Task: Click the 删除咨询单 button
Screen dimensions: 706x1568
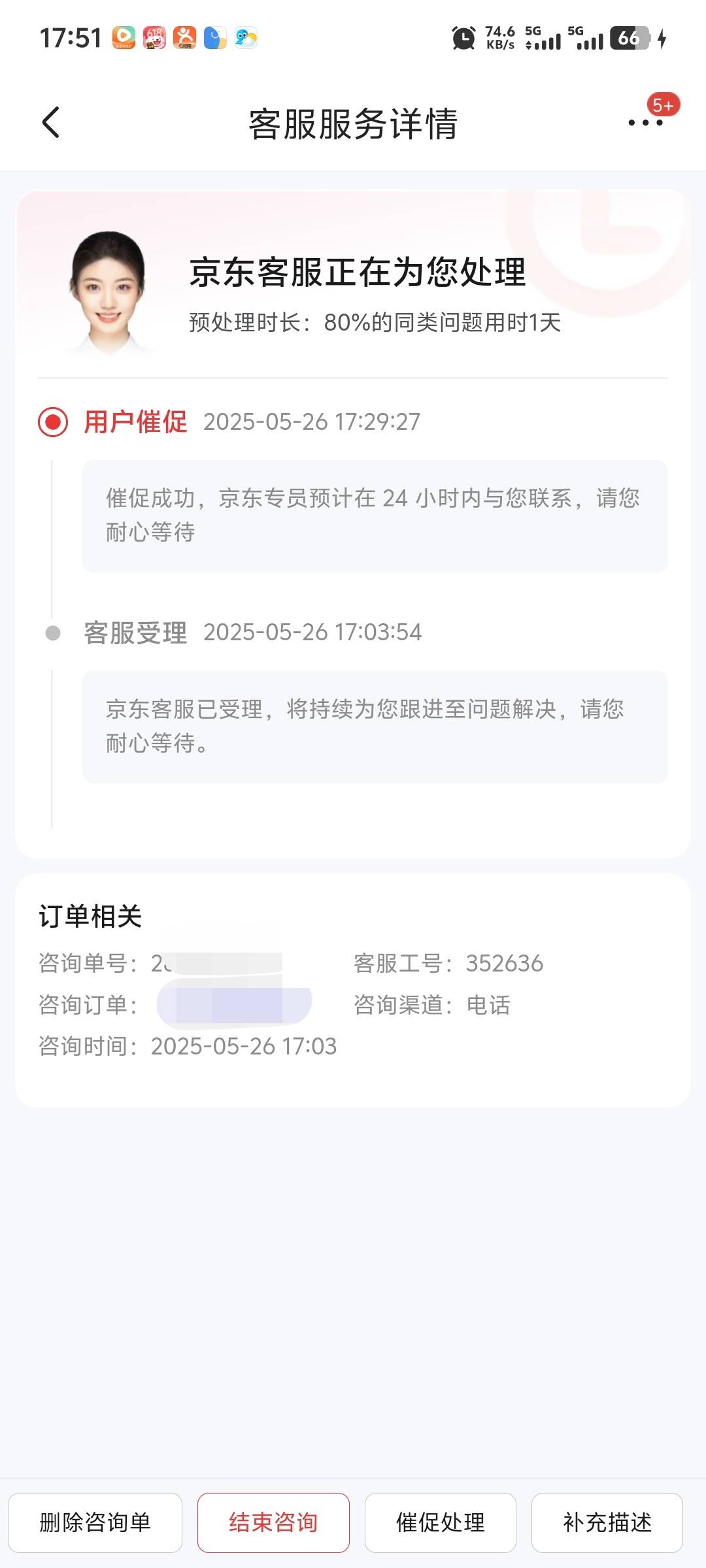Action: (x=95, y=1522)
